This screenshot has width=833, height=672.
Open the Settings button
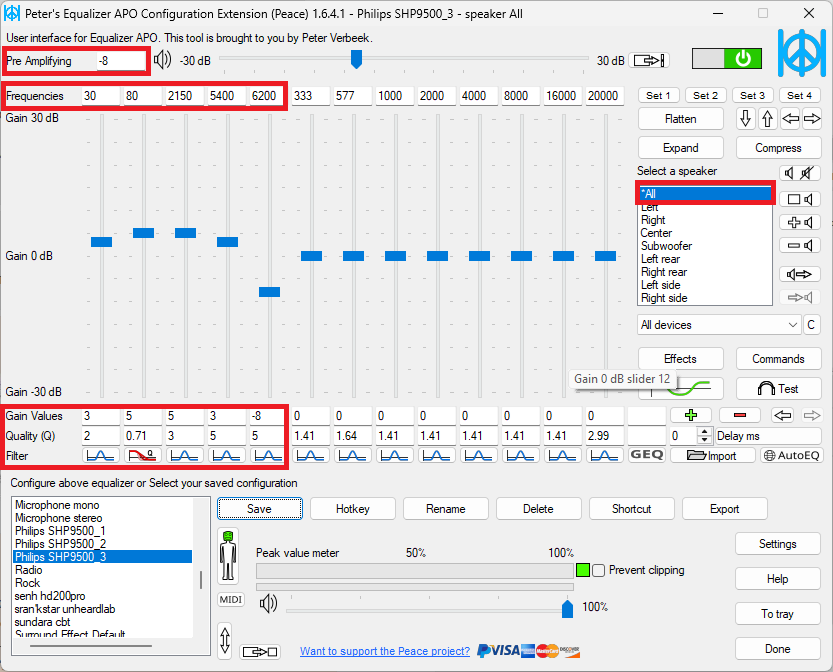click(x=778, y=543)
